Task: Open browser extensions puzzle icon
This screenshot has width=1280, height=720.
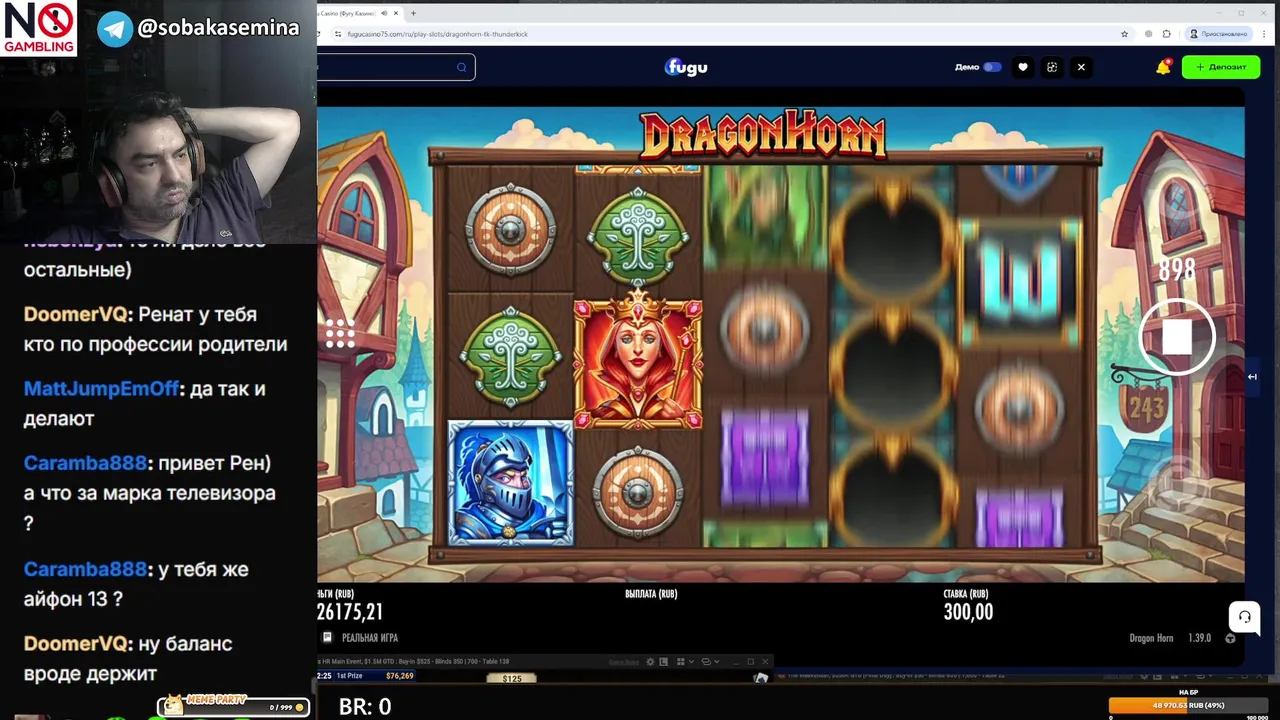Action: pyautogui.click(x=1166, y=34)
